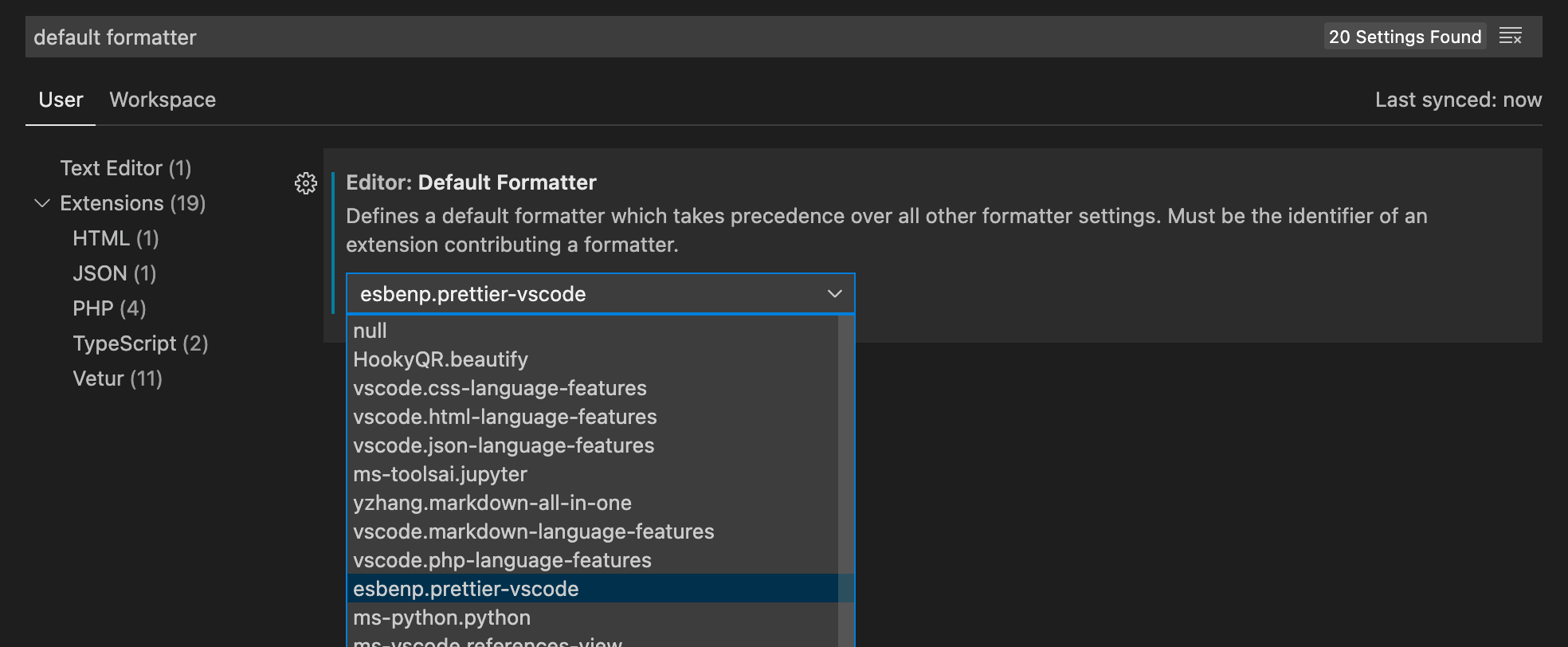
Task: Select Text Editor (1) in settings tree
Action: point(126,168)
